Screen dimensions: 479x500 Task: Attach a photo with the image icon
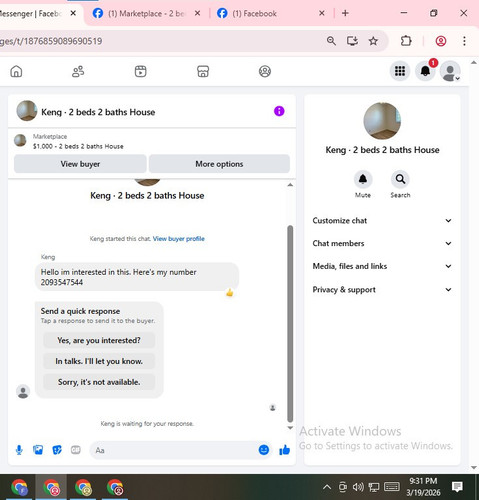(x=38, y=450)
